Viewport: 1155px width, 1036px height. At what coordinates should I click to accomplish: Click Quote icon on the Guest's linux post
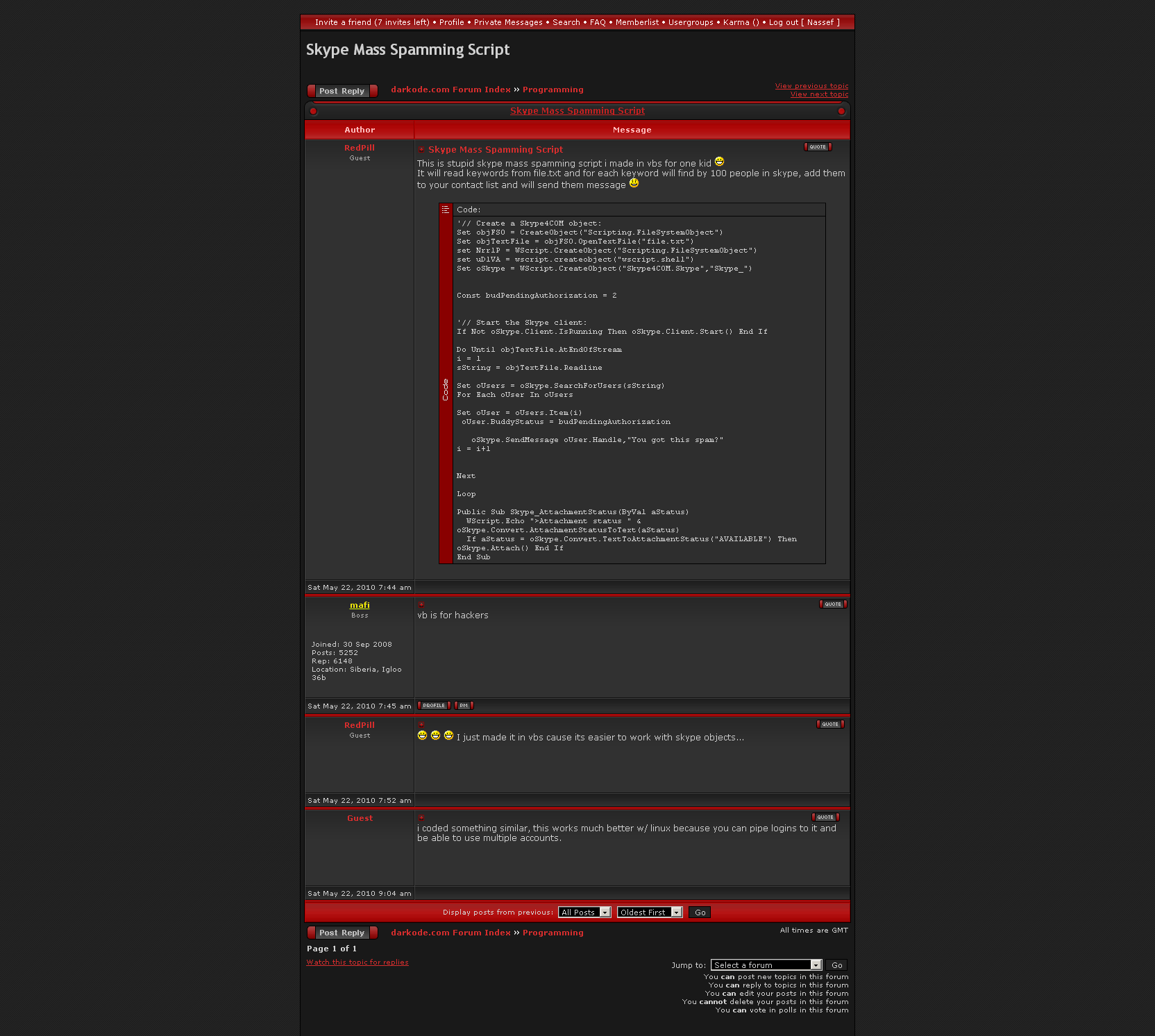(825, 817)
